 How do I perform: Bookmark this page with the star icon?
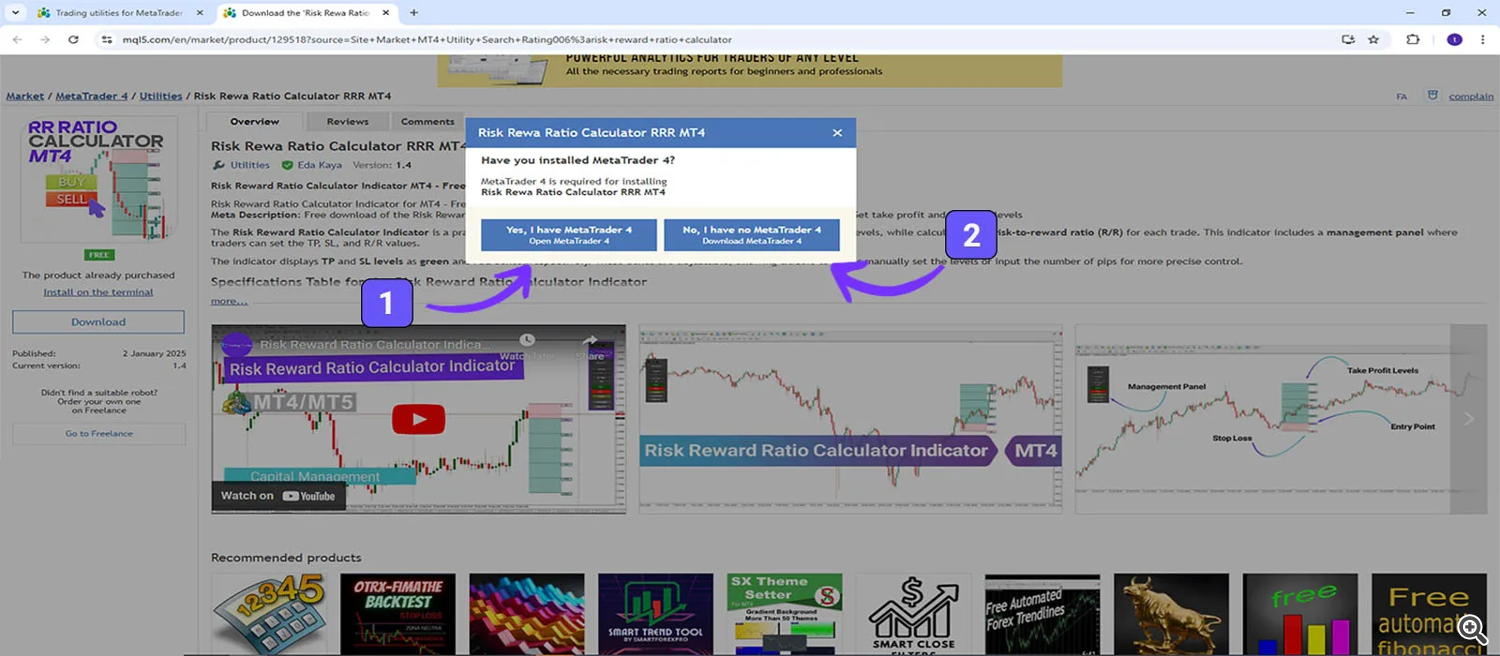coord(1373,39)
